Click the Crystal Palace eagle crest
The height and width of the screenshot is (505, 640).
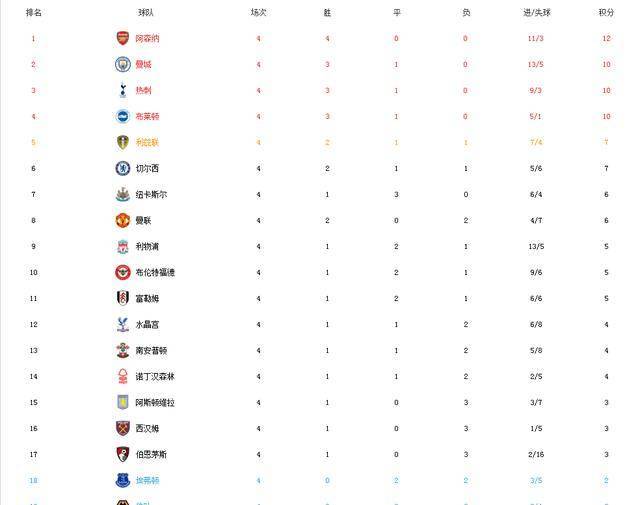(x=123, y=325)
